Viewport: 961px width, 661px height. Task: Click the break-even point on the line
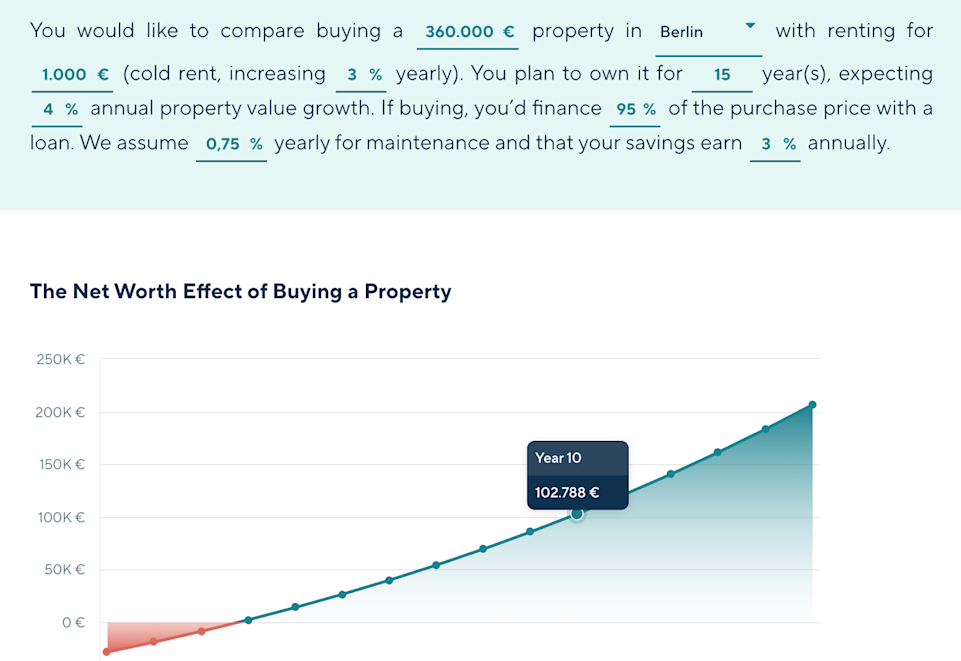point(247,621)
